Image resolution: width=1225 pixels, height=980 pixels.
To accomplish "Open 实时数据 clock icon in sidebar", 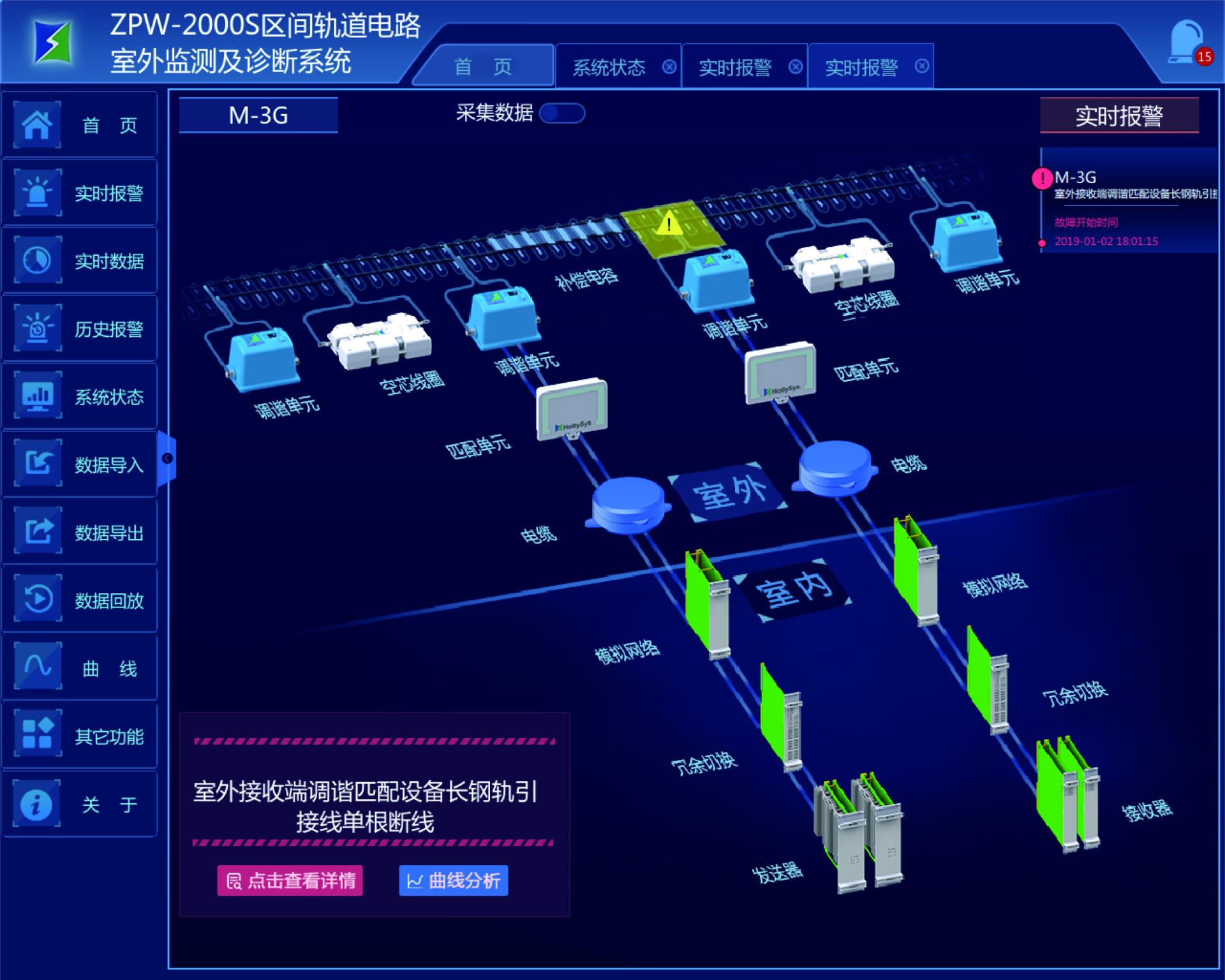I will pyautogui.click(x=38, y=260).
